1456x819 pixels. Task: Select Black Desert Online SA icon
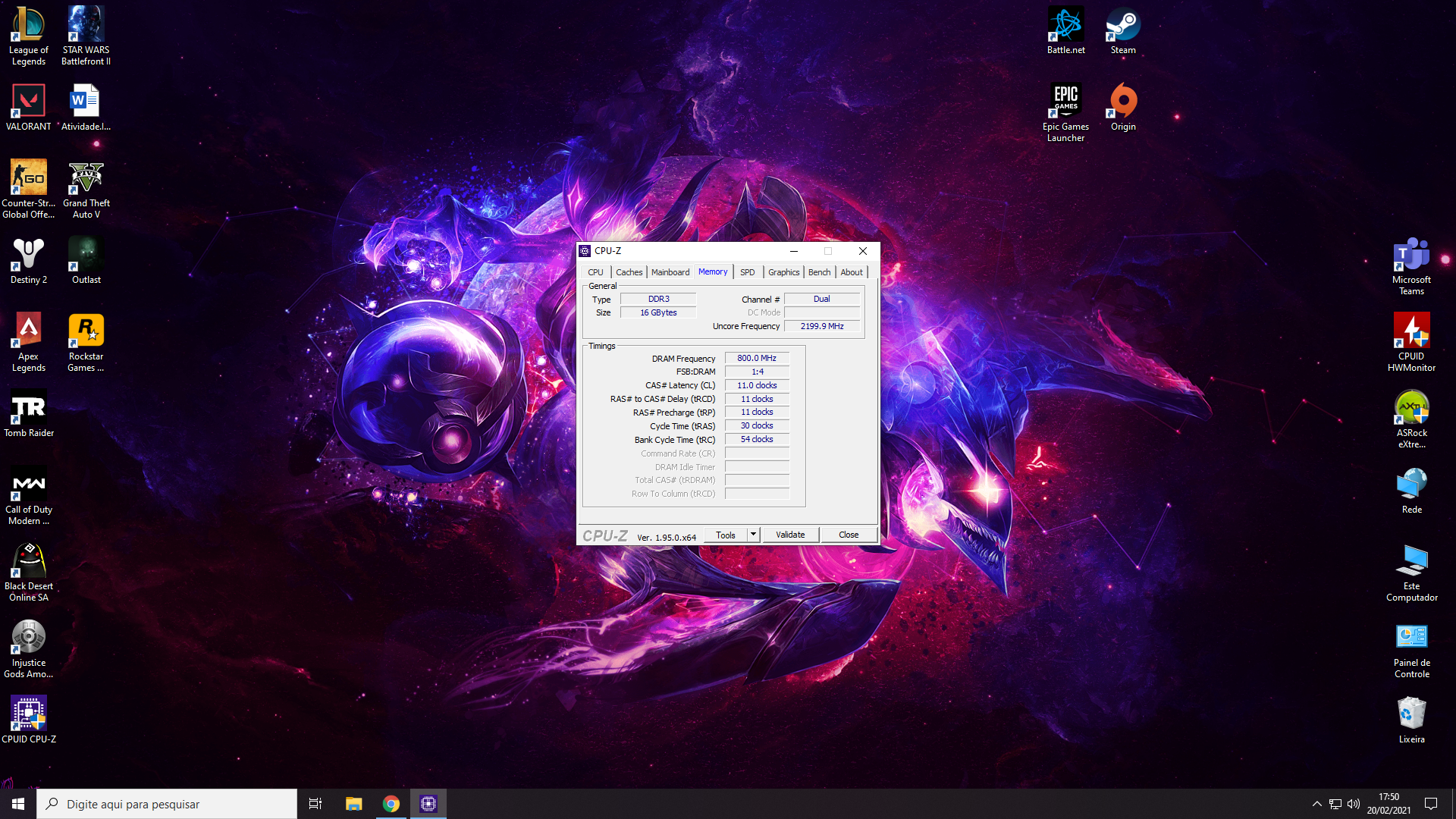pos(29,572)
